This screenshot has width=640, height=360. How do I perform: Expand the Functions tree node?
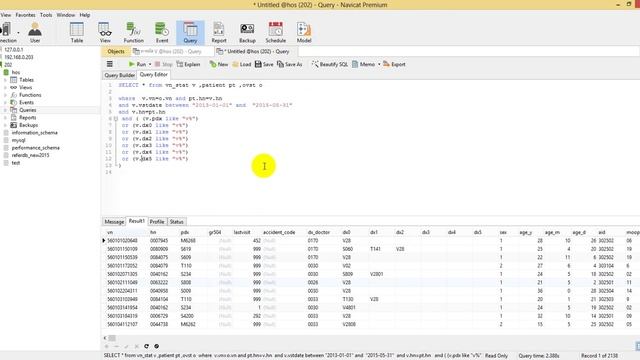(6, 95)
